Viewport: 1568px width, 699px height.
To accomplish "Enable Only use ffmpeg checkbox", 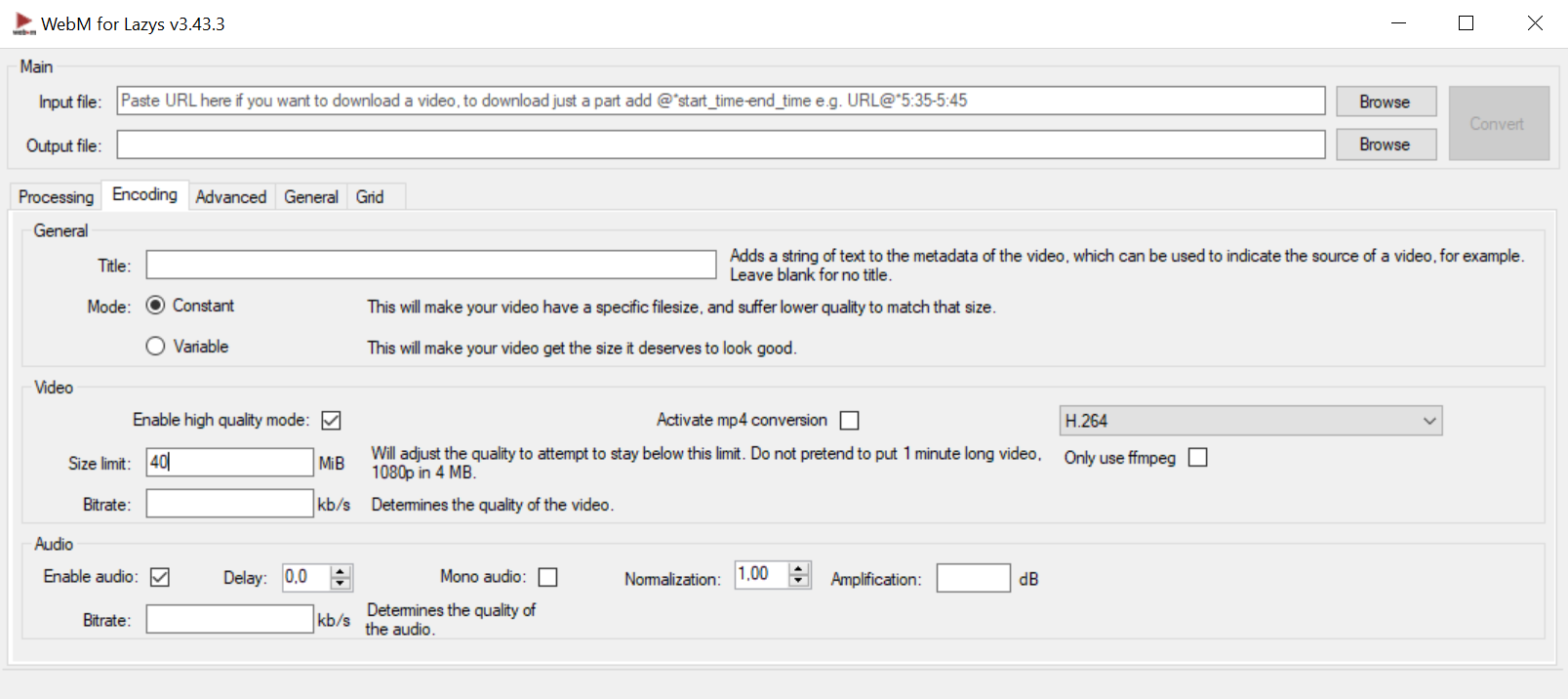I will click(1198, 458).
